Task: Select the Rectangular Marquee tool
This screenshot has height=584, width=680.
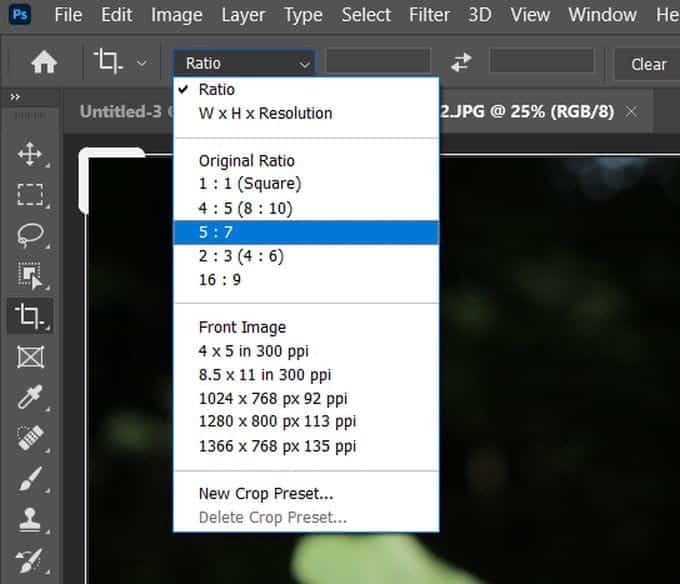Action: pyautogui.click(x=30, y=194)
